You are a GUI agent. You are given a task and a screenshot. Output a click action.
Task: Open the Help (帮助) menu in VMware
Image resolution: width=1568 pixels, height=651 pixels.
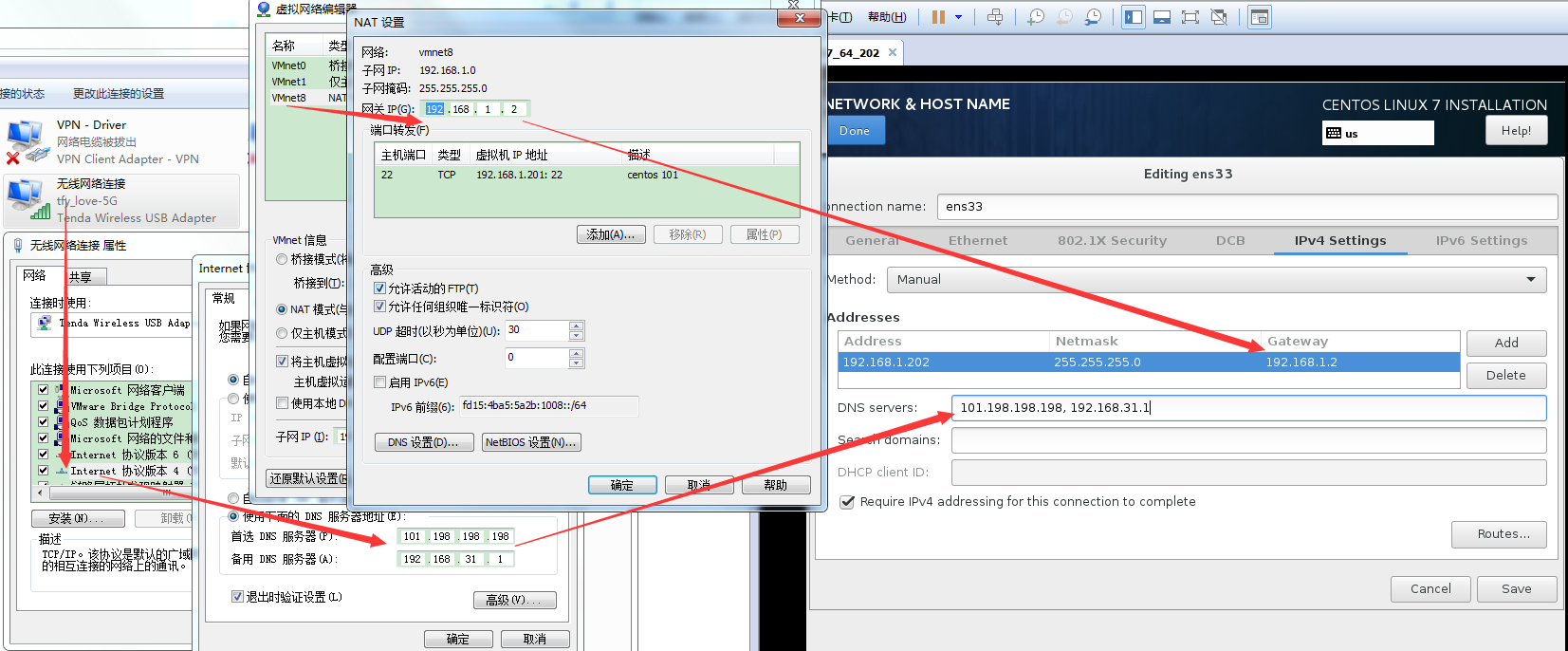[x=887, y=17]
